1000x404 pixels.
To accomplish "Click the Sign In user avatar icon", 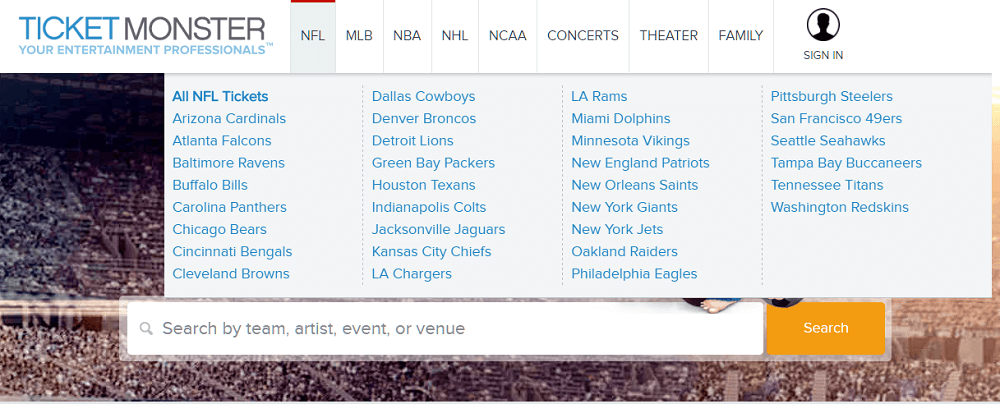I will pyautogui.click(x=823, y=25).
